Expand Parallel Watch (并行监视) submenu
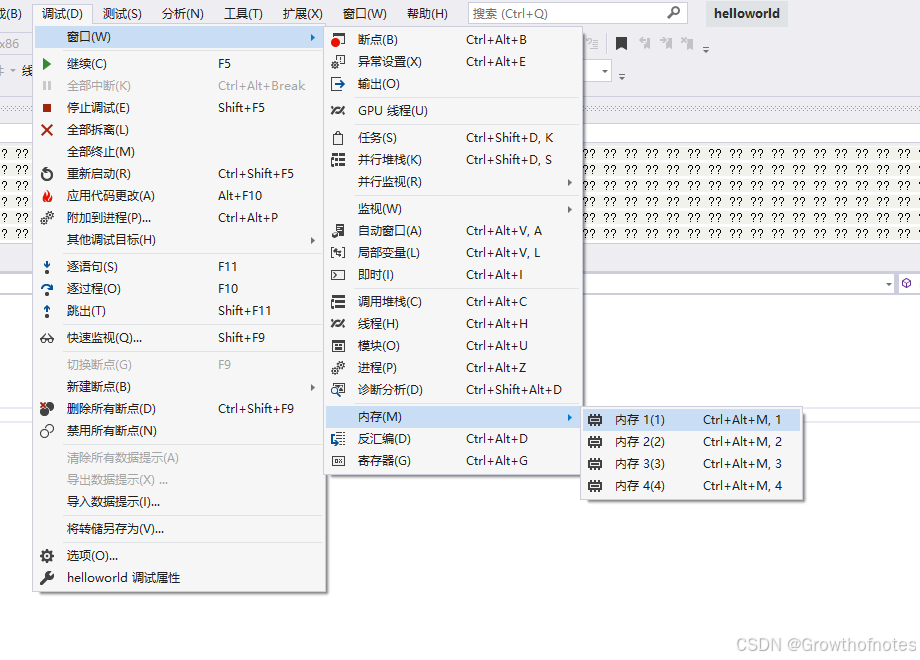The height and width of the screenshot is (660, 920). pos(570,182)
